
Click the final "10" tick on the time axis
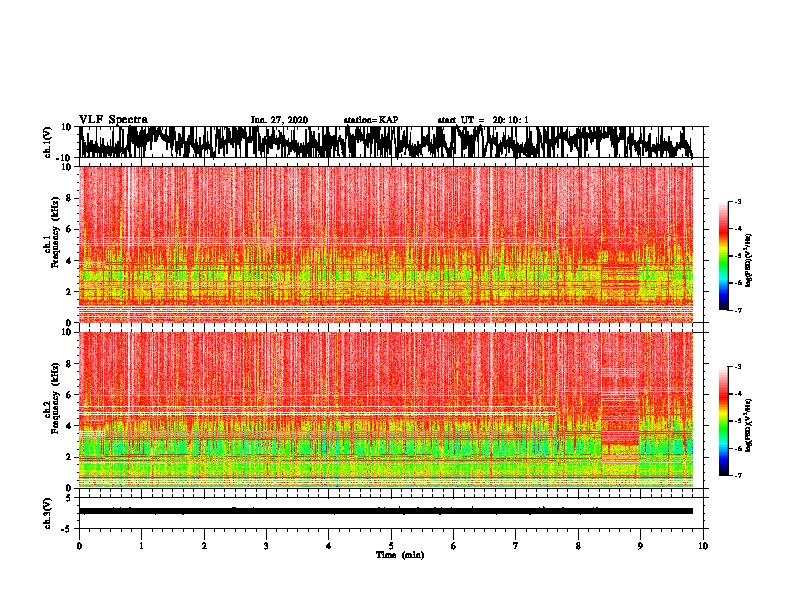coord(703,546)
